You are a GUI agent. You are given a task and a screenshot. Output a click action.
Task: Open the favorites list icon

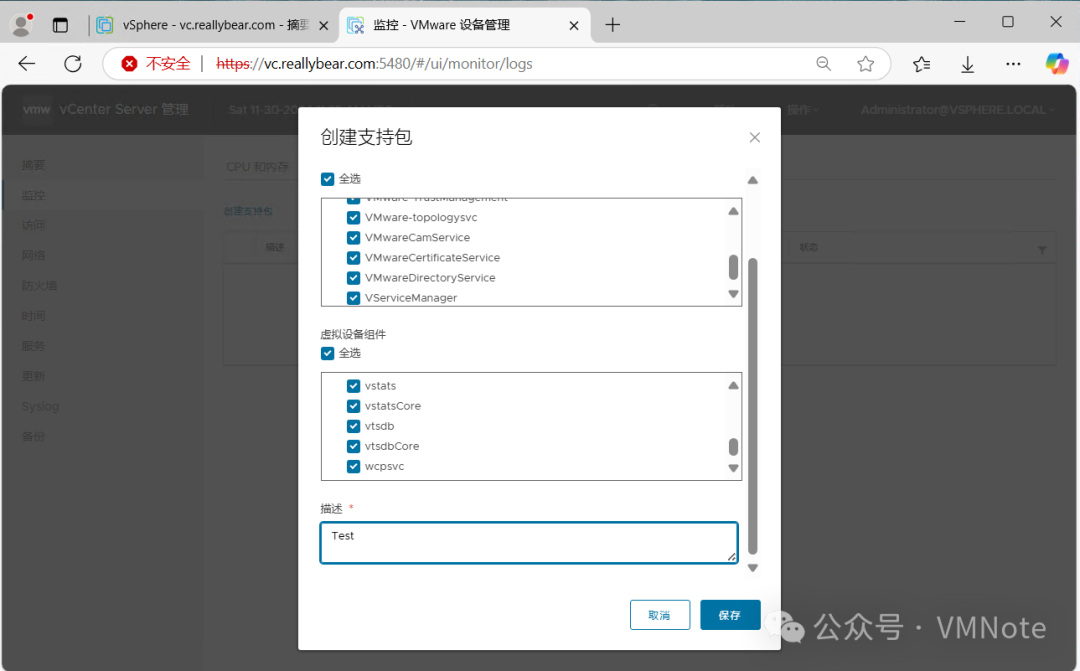[x=922, y=64]
